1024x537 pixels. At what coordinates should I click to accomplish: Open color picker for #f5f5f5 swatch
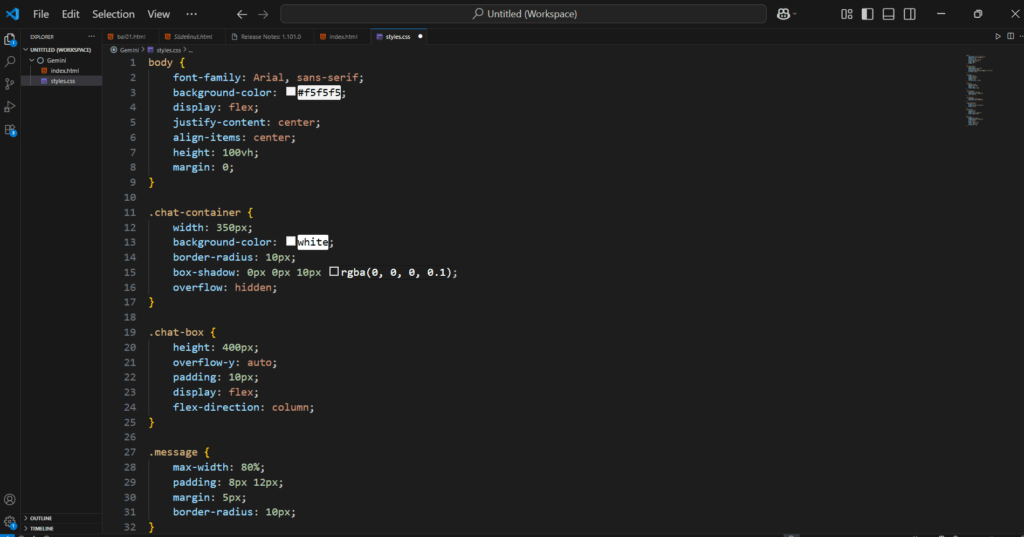pos(291,92)
